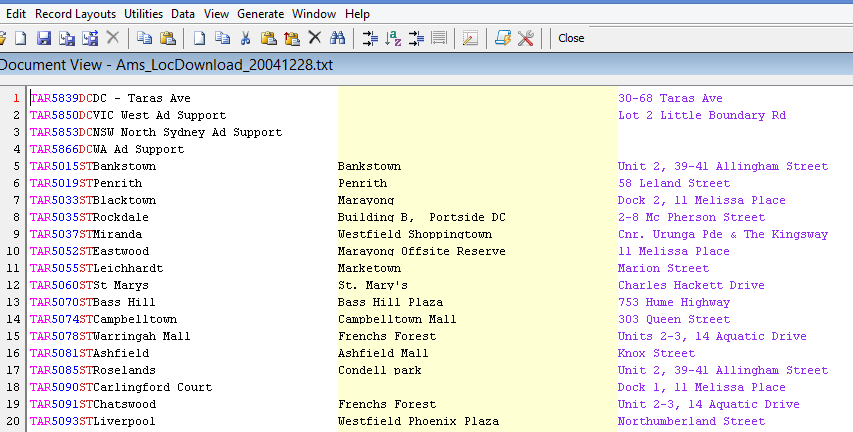Select line number 12 in the gutter
This screenshot has width=853, height=432.
(13, 285)
